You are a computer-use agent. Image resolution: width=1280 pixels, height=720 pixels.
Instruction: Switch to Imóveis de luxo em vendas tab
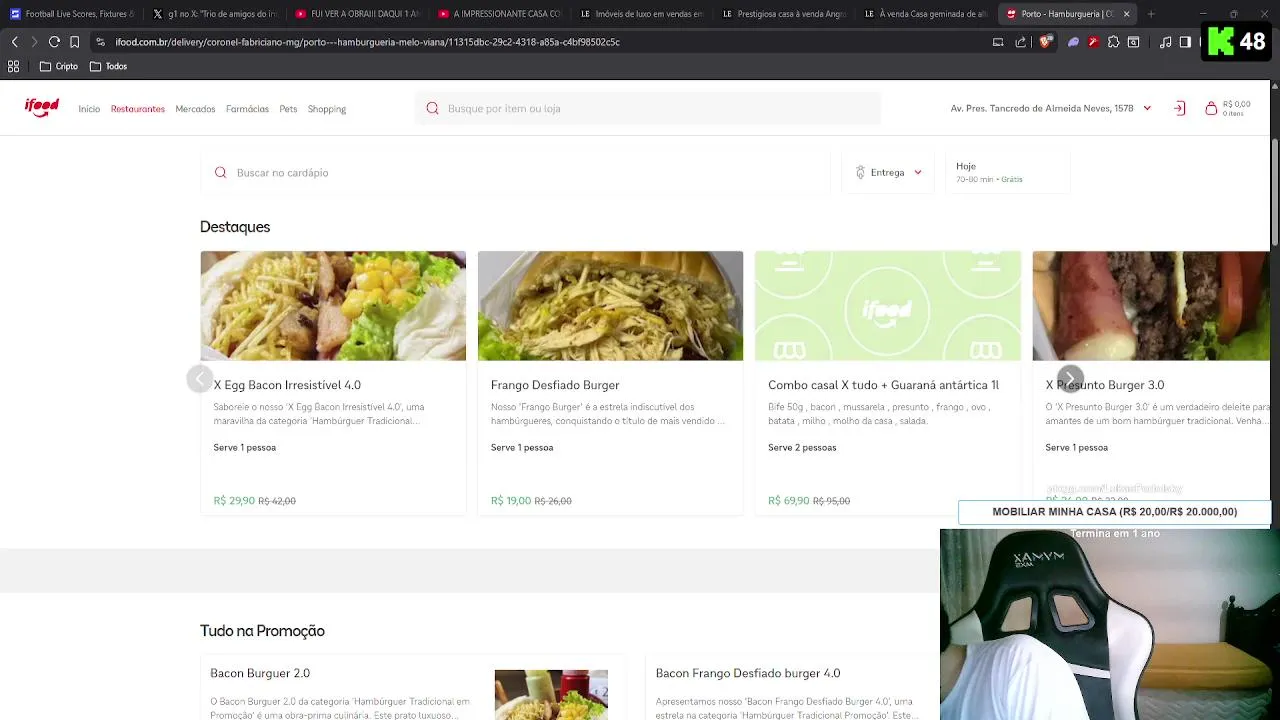click(641, 14)
